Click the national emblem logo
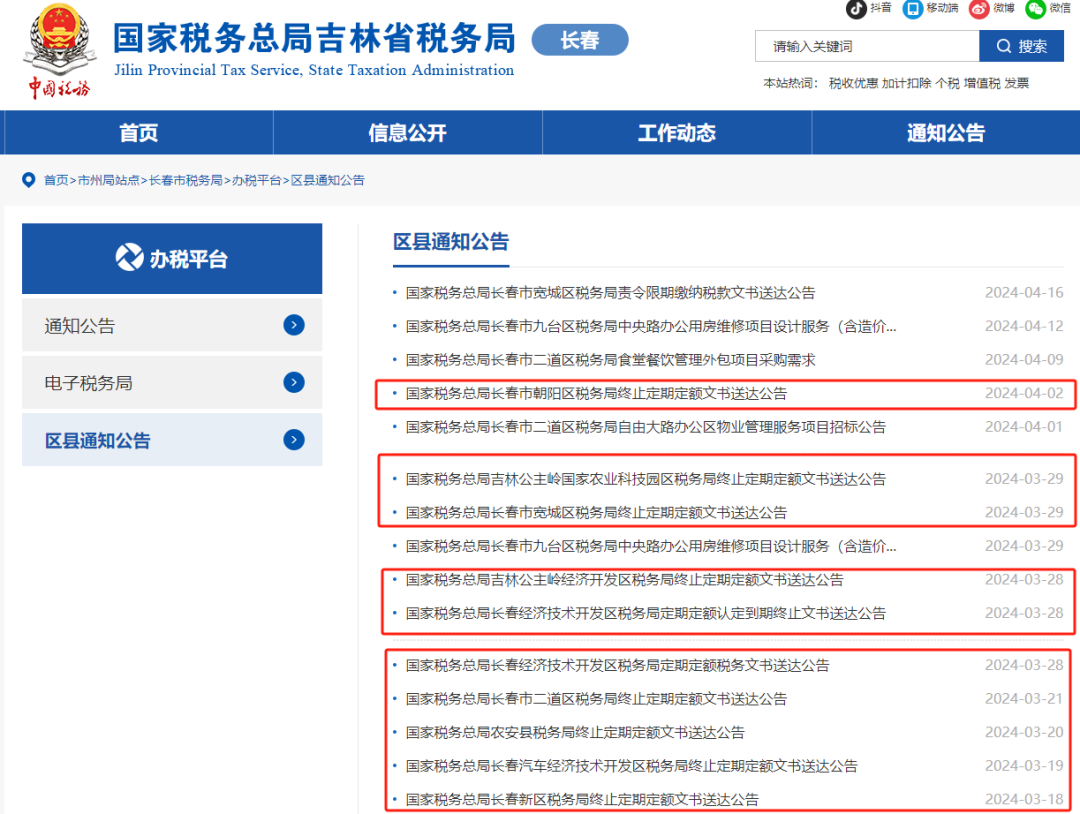1080x814 pixels. click(x=59, y=40)
